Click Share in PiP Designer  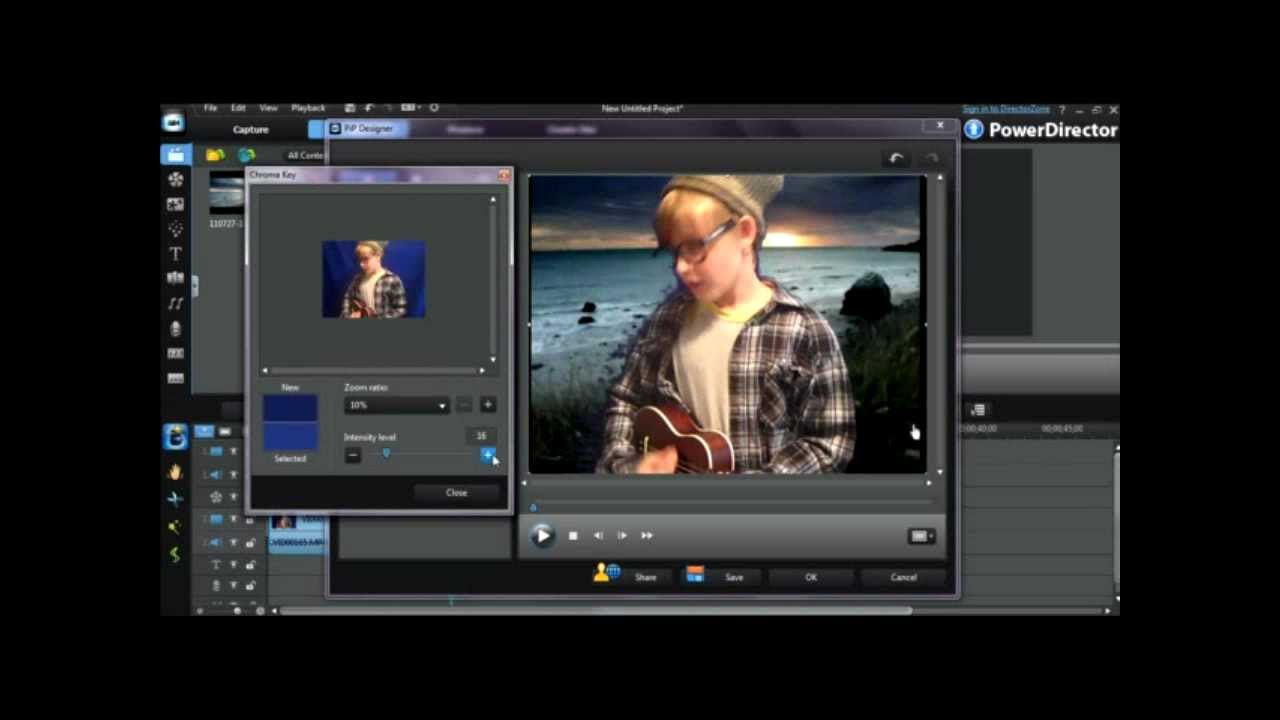point(645,577)
